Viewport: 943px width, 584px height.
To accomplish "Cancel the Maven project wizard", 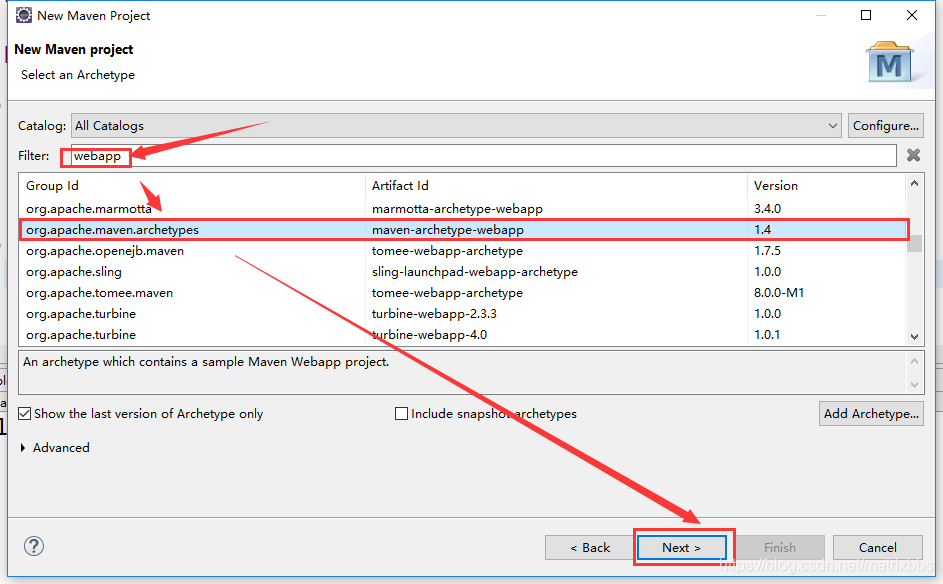I will click(877, 547).
